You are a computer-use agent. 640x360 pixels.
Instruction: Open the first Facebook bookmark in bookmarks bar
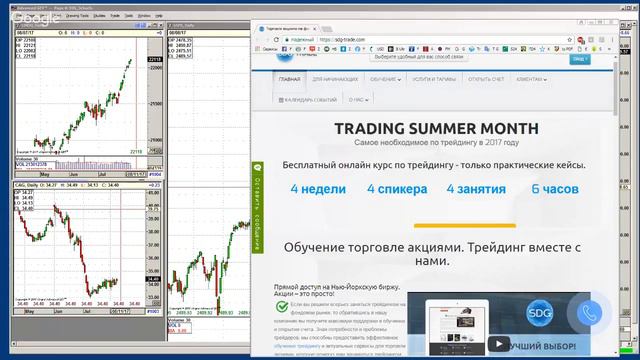(x=284, y=49)
